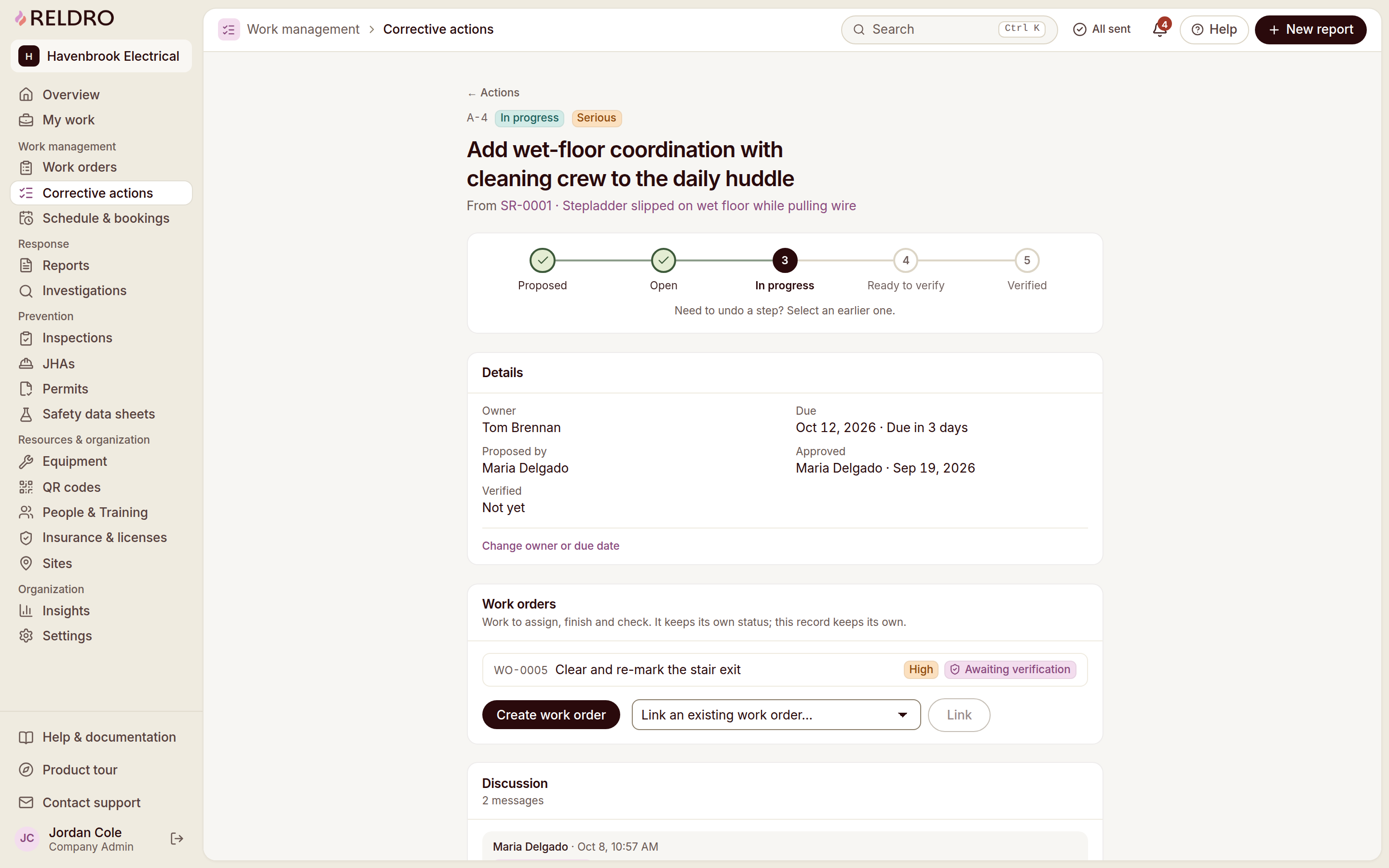1389x868 pixels.
Task: Open Safety data sheets page
Action: coord(101,414)
